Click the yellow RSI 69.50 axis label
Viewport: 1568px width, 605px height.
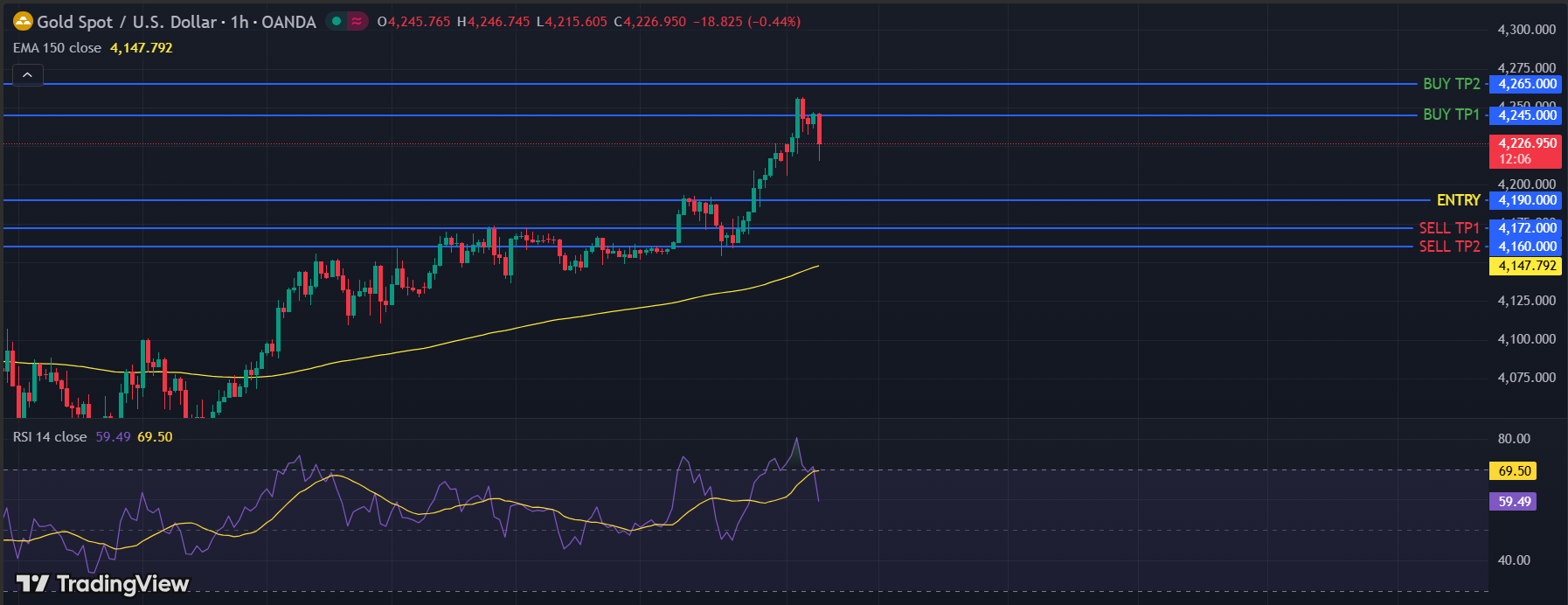[1514, 471]
